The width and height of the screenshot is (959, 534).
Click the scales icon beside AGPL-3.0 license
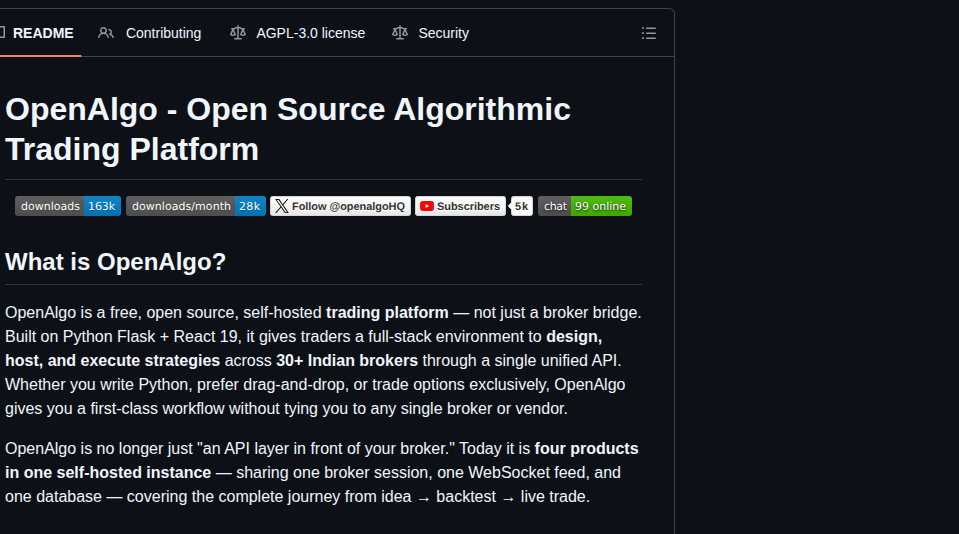point(238,33)
